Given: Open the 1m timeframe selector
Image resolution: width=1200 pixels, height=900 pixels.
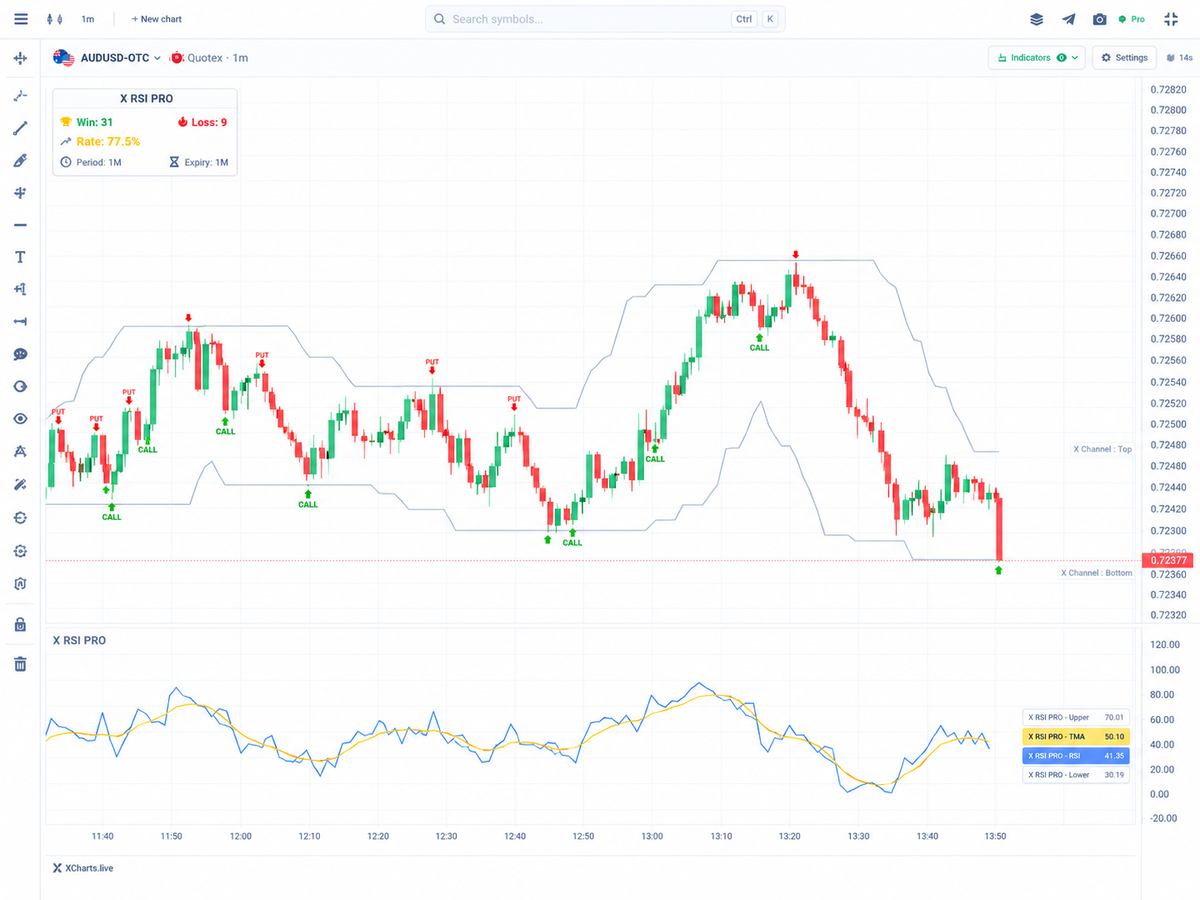Looking at the screenshot, I should 88,19.
